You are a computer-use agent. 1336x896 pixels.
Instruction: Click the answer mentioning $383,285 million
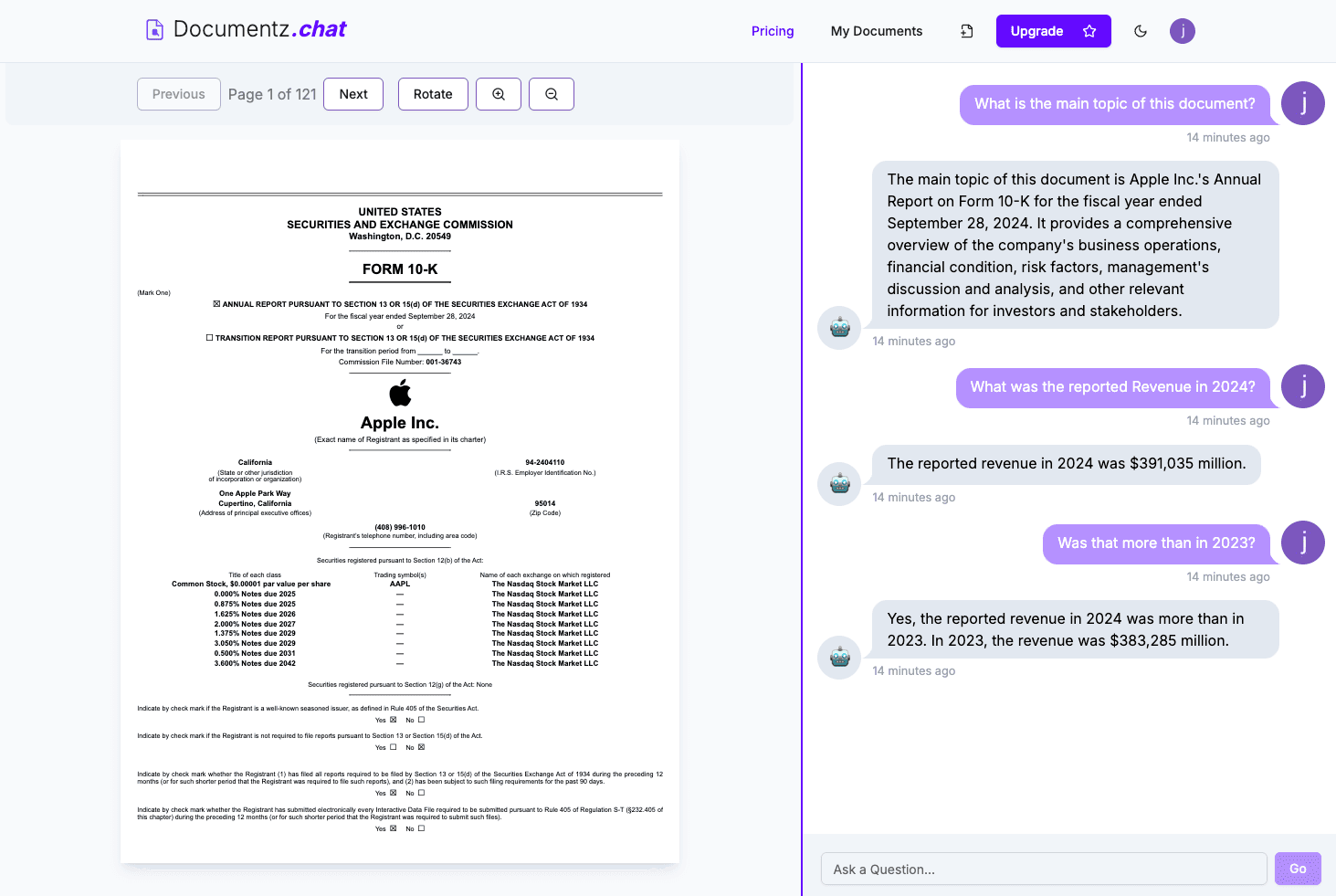click(x=1076, y=630)
